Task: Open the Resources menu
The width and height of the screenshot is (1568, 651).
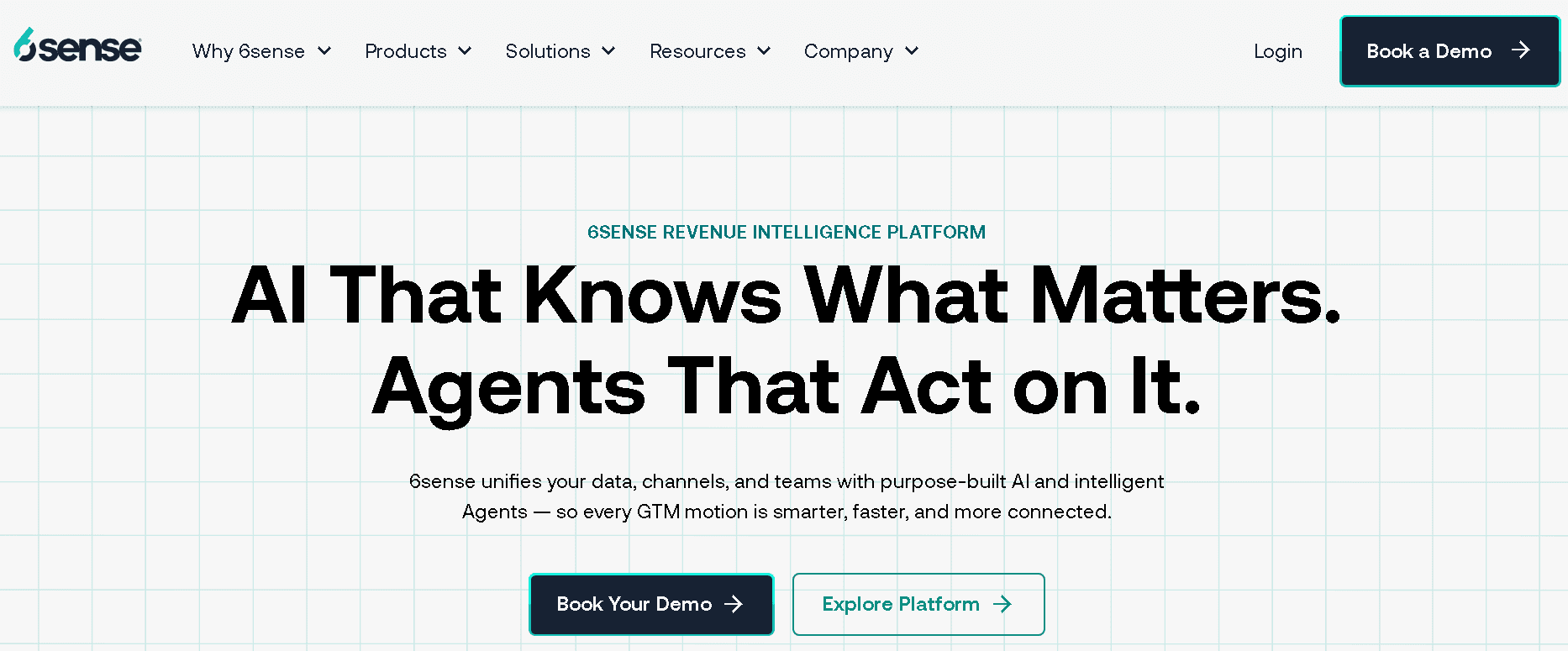Action: [697, 51]
